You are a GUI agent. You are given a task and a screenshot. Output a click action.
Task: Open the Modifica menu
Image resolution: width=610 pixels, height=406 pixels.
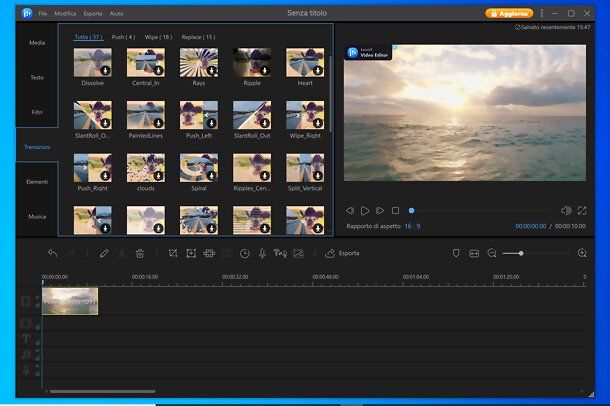[x=65, y=14]
